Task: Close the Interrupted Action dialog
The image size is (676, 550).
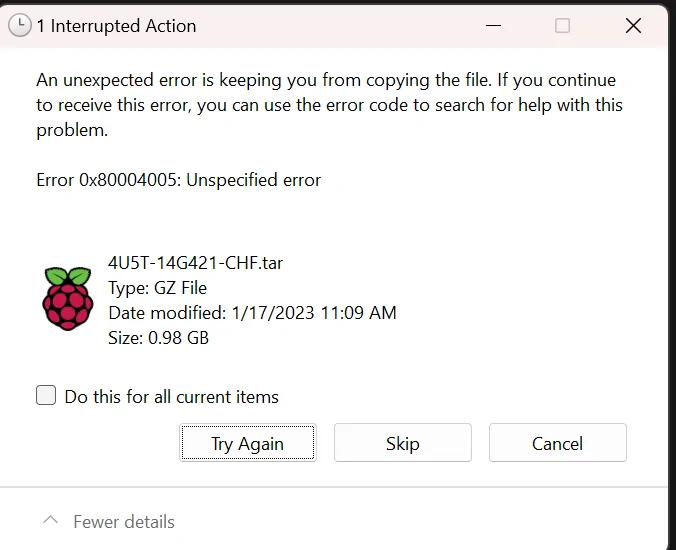Action: (x=633, y=26)
